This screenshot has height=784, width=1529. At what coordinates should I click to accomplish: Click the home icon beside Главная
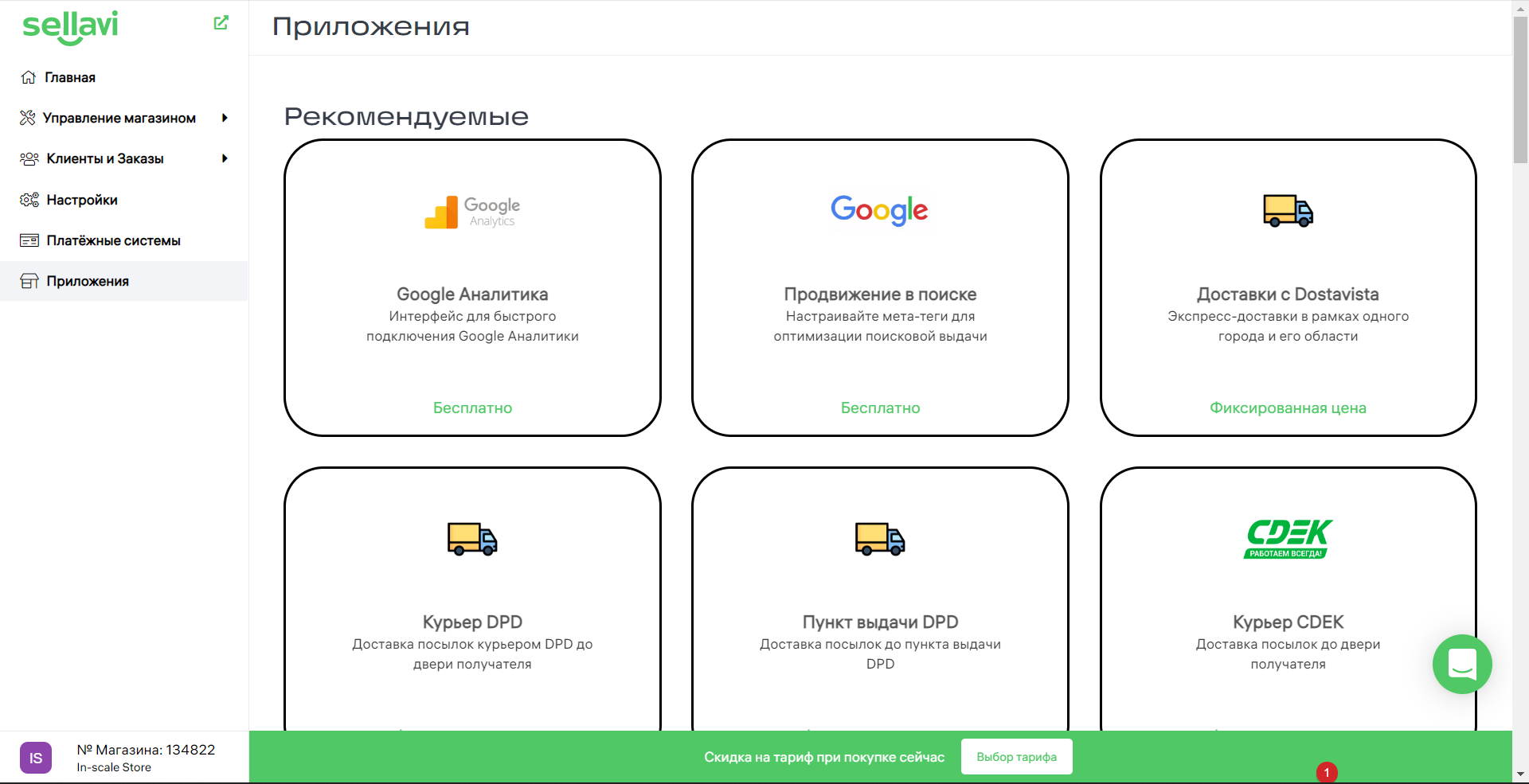point(29,77)
